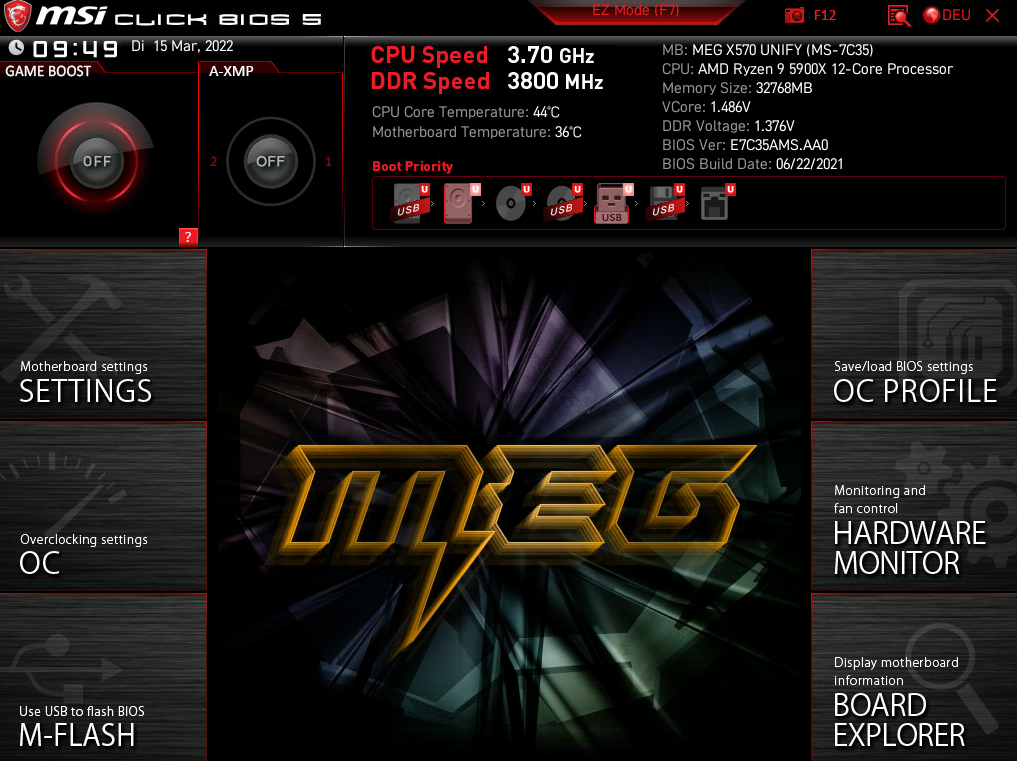Viewport: 1017px width, 761px height.
Task: Click the Boot Priority label
Action: [413, 166]
